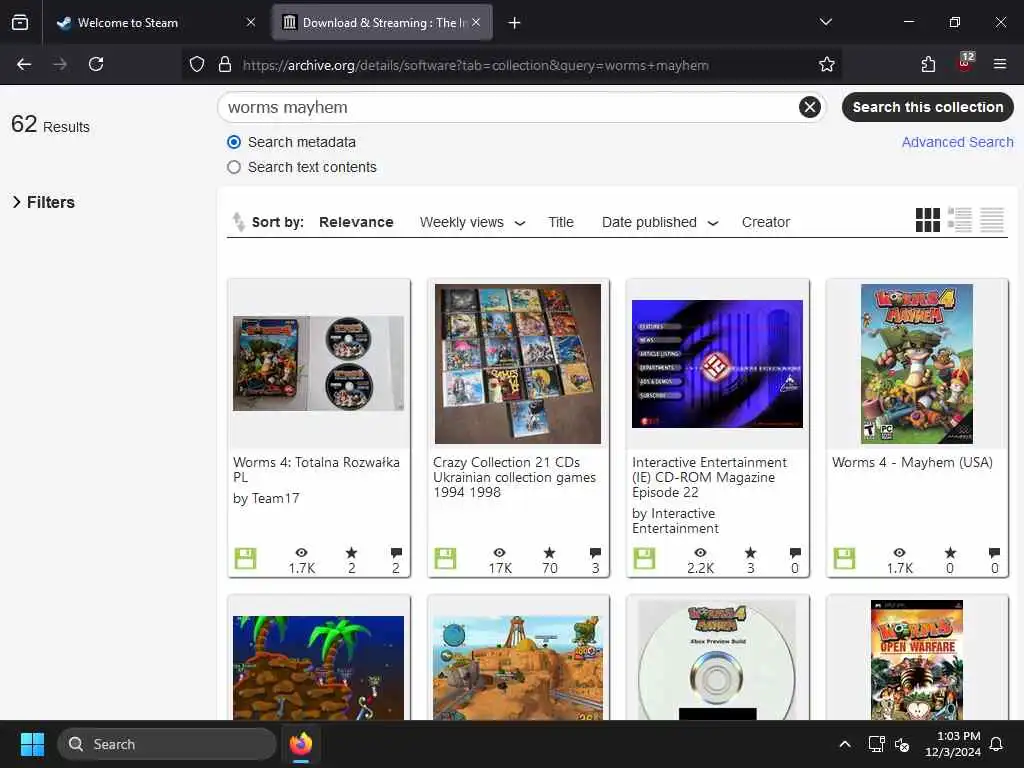Click Interactive Entertainment CD-ROM Magazine title
This screenshot has height=768, width=1024.
pyautogui.click(x=709, y=477)
